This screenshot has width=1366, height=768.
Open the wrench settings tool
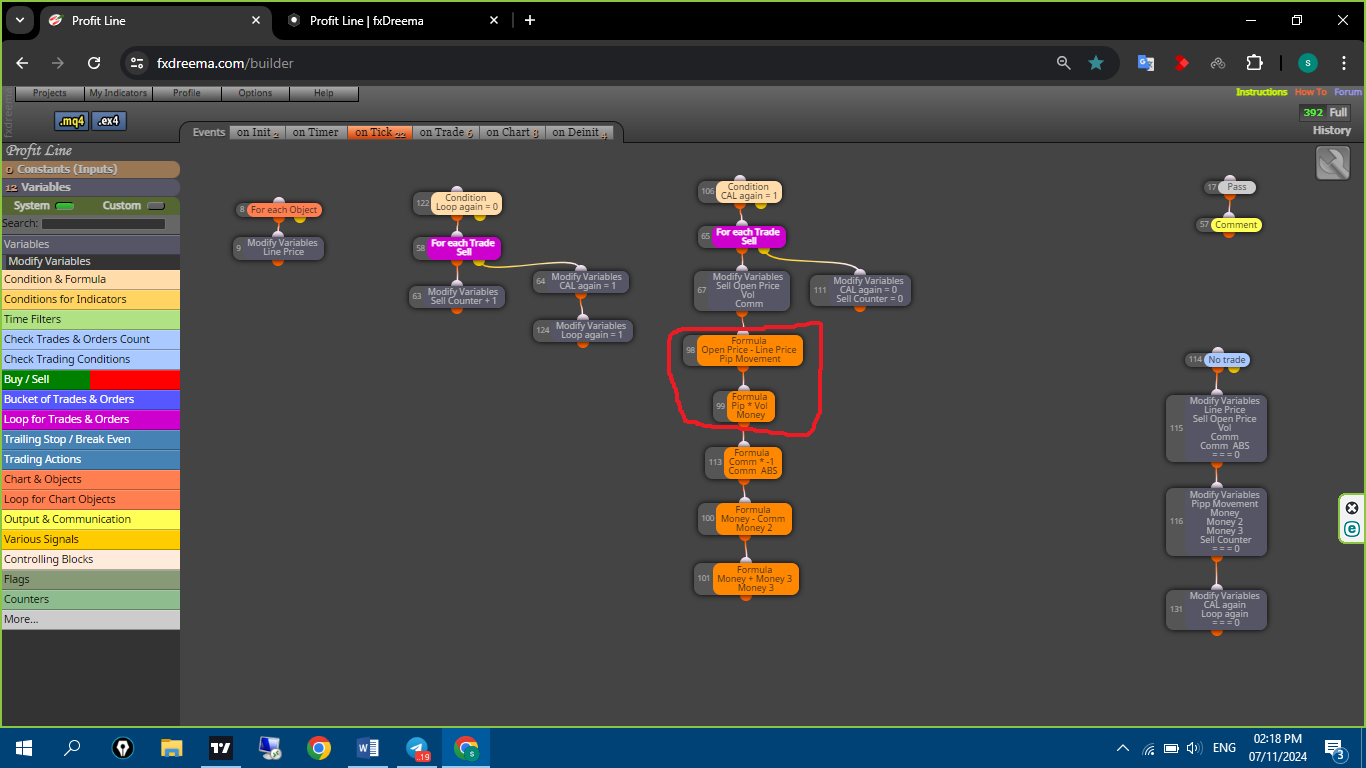[x=1333, y=163]
